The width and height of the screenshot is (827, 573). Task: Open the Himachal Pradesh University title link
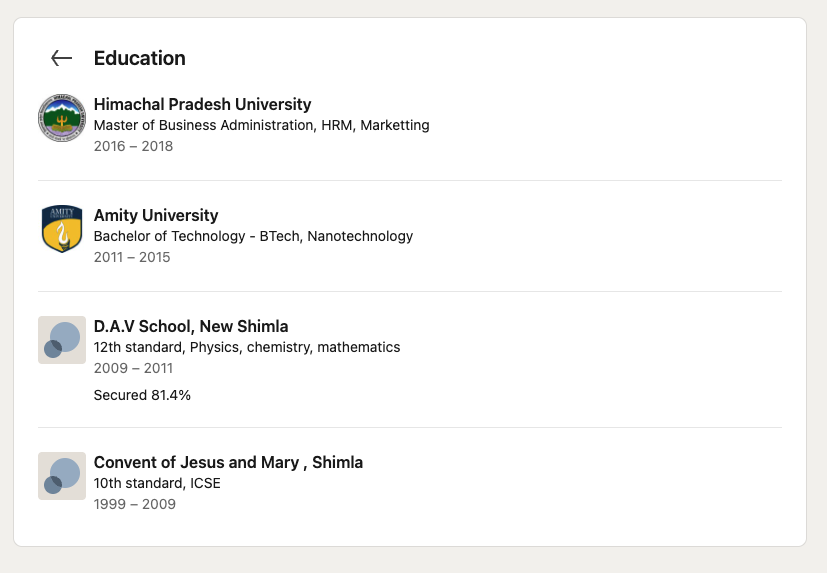pos(203,104)
